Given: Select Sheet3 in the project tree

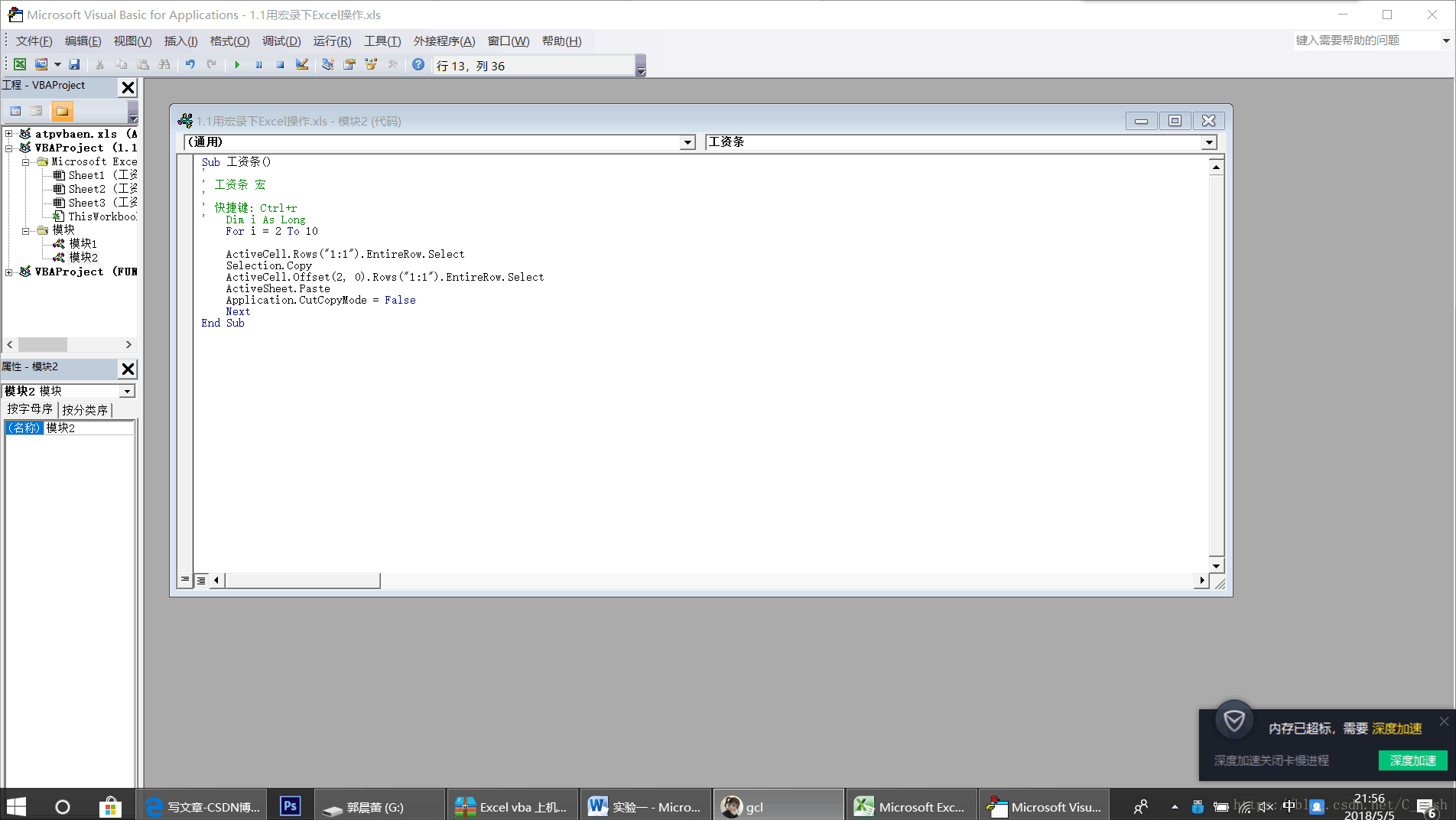Looking at the screenshot, I should point(95,203).
